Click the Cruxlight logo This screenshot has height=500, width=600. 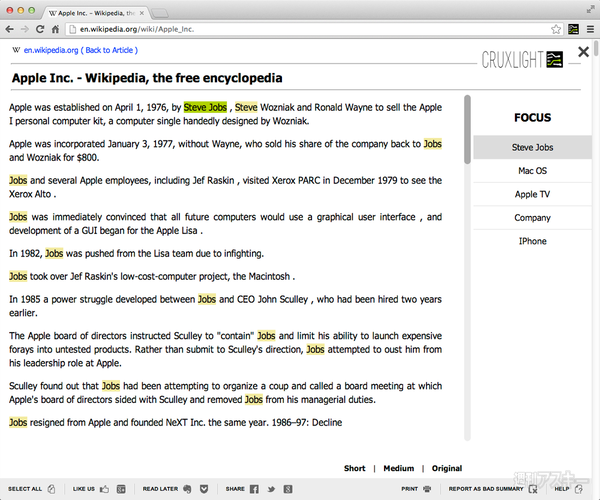pyautogui.click(x=522, y=60)
